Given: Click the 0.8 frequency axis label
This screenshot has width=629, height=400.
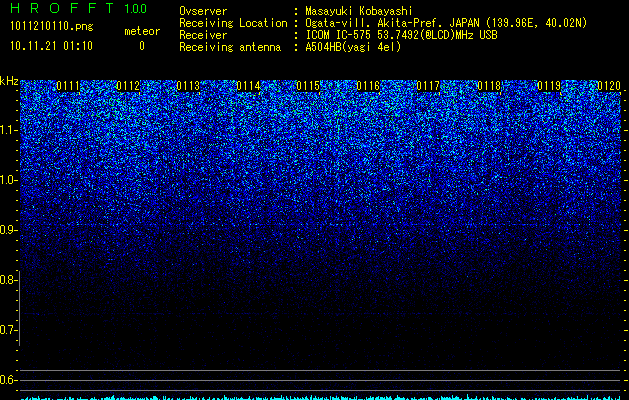Looking at the screenshot, I should pos(7,280).
